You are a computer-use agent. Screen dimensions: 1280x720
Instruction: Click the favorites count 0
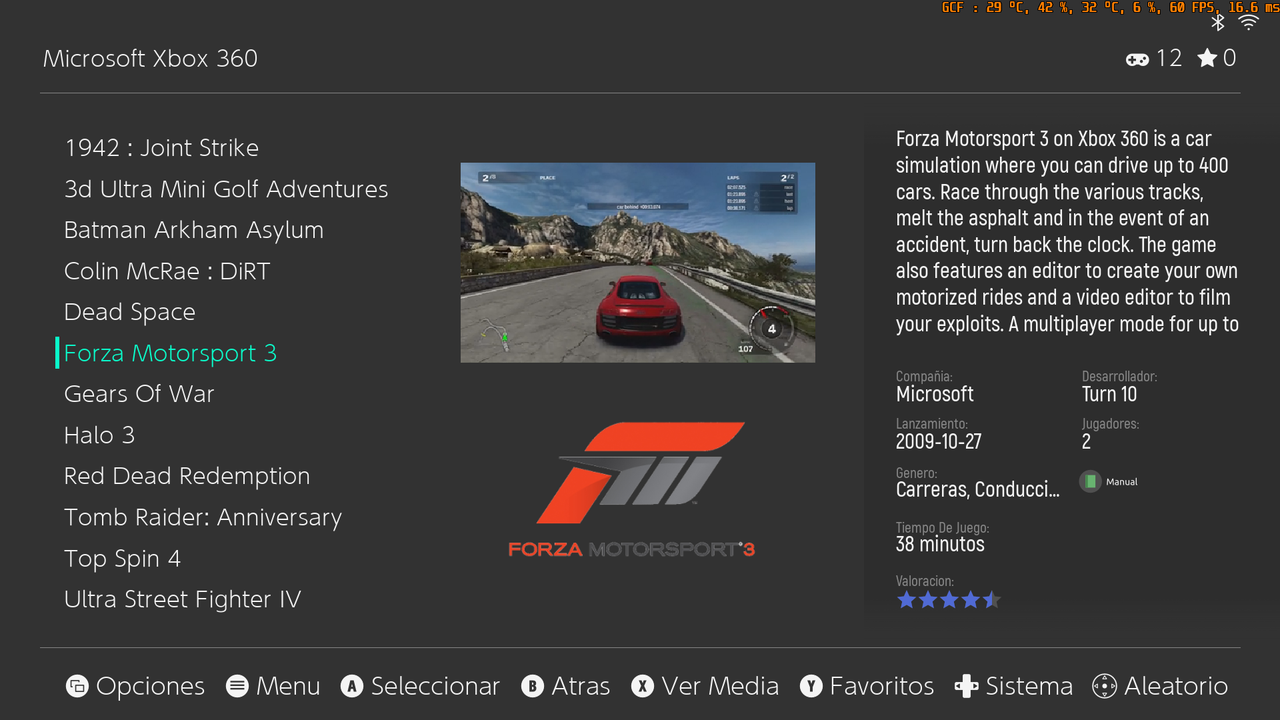coord(1229,58)
